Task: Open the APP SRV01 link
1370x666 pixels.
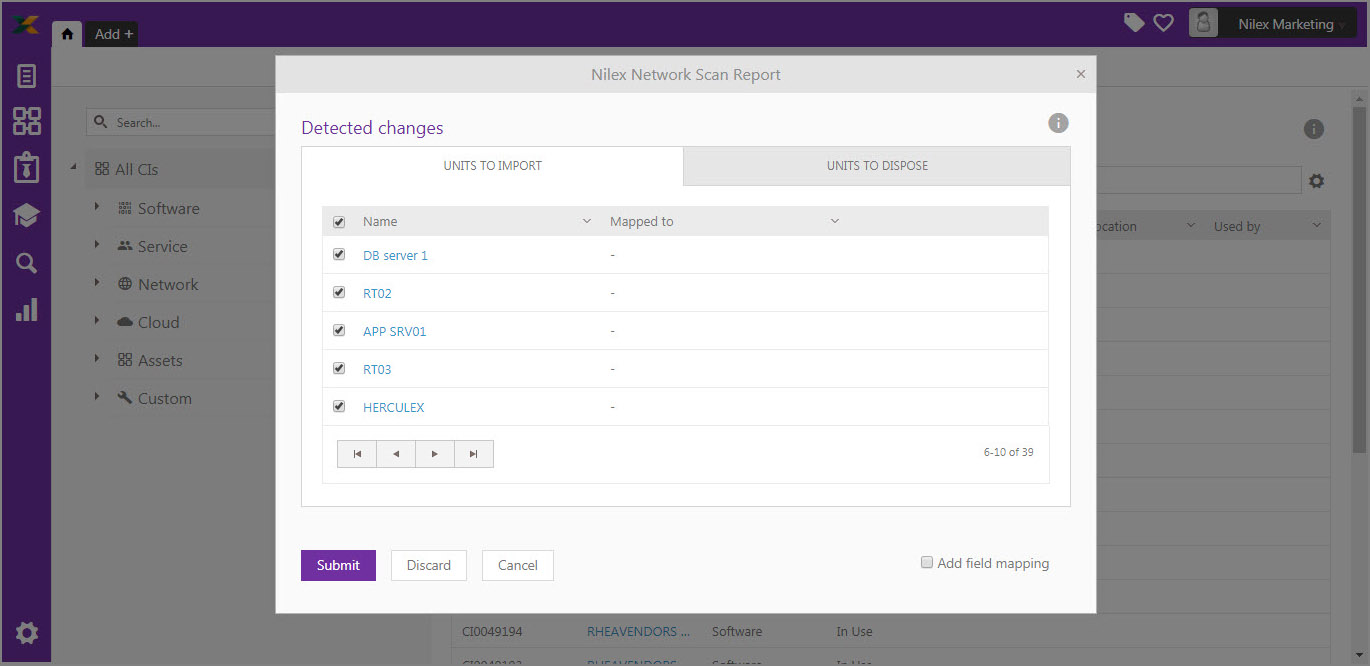Action: point(394,331)
